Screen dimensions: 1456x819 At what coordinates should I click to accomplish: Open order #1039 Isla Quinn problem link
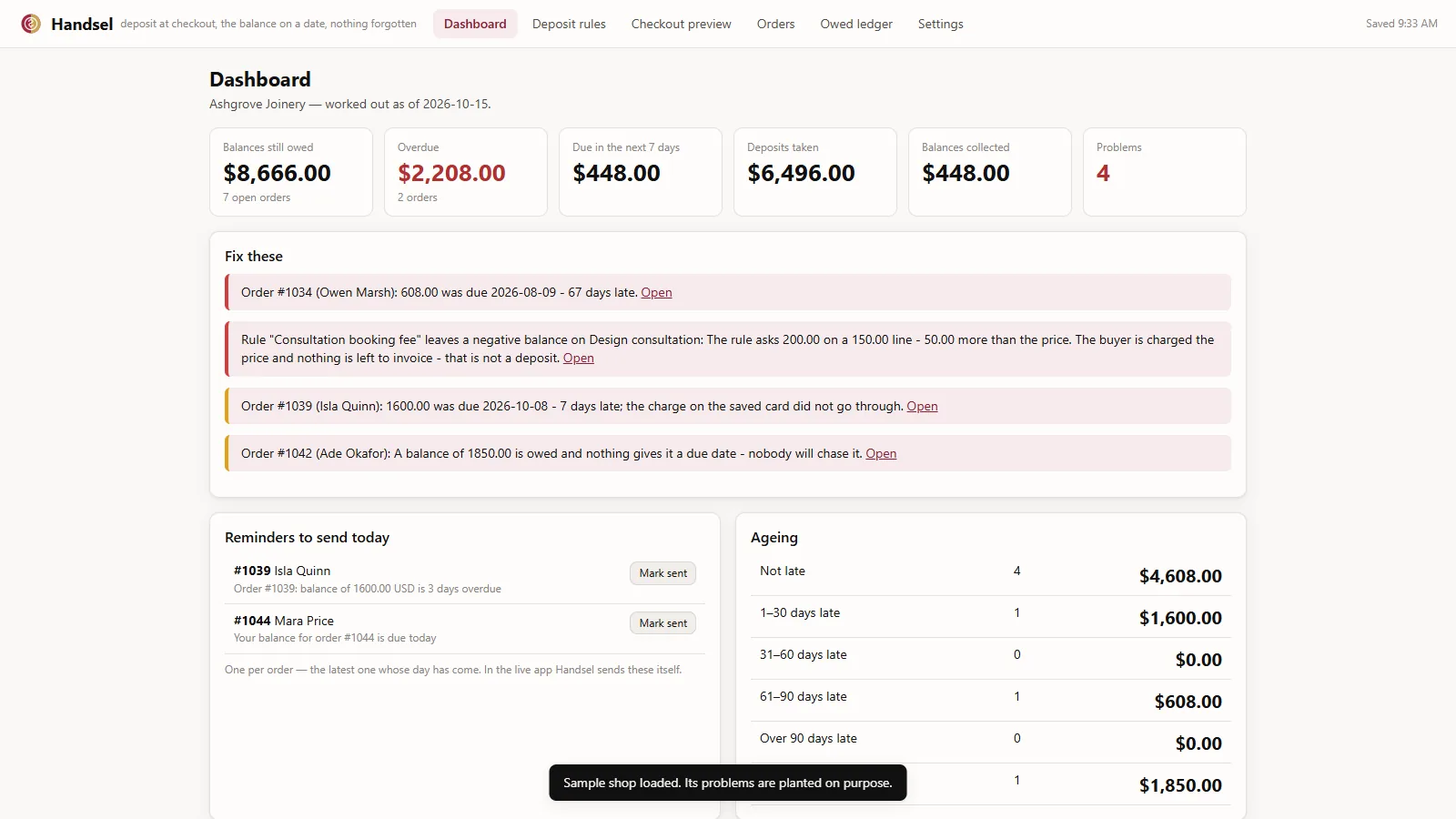(x=922, y=406)
